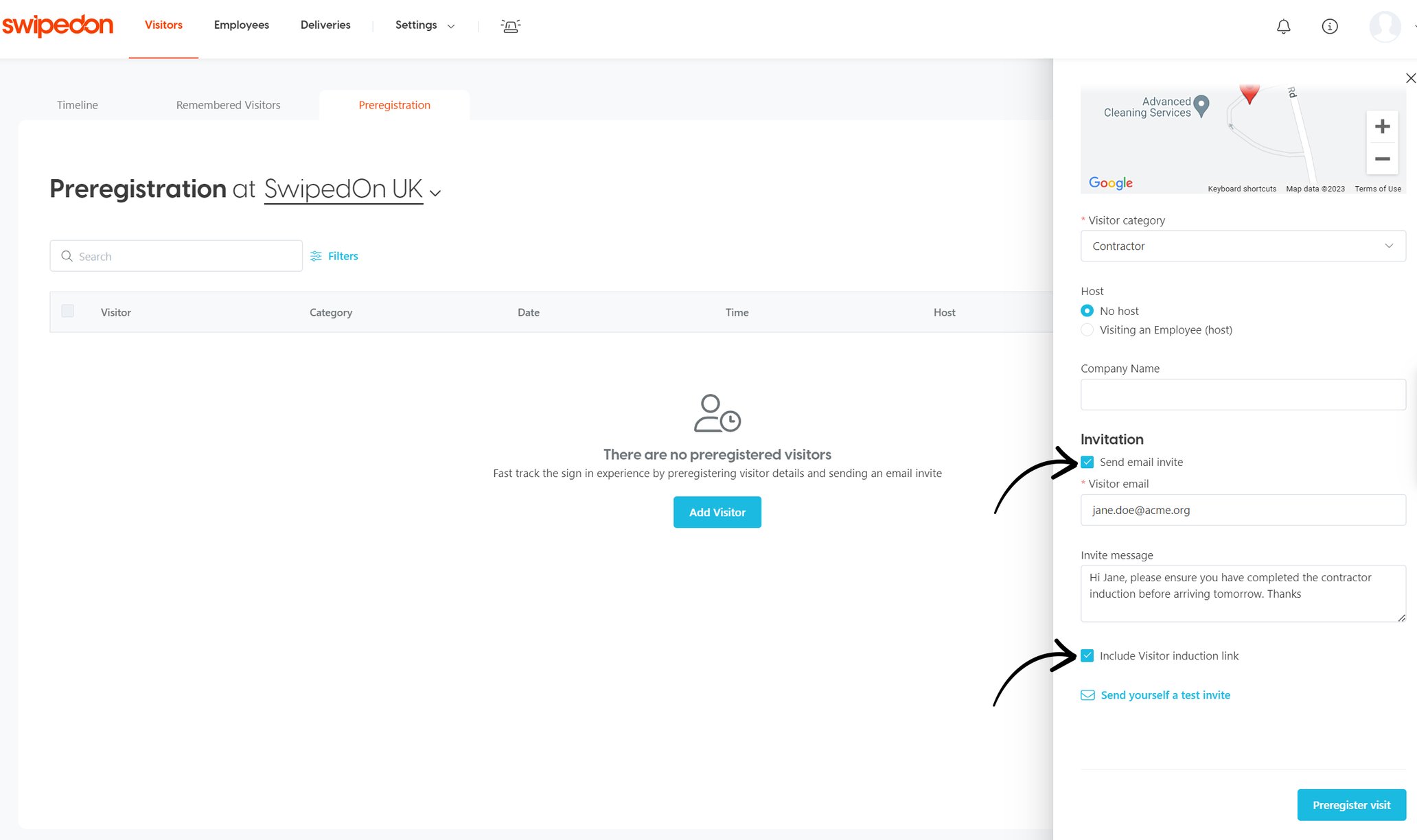Close the preregistration side panel
Image resolution: width=1417 pixels, height=840 pixels.
(x=1410, y=78)
